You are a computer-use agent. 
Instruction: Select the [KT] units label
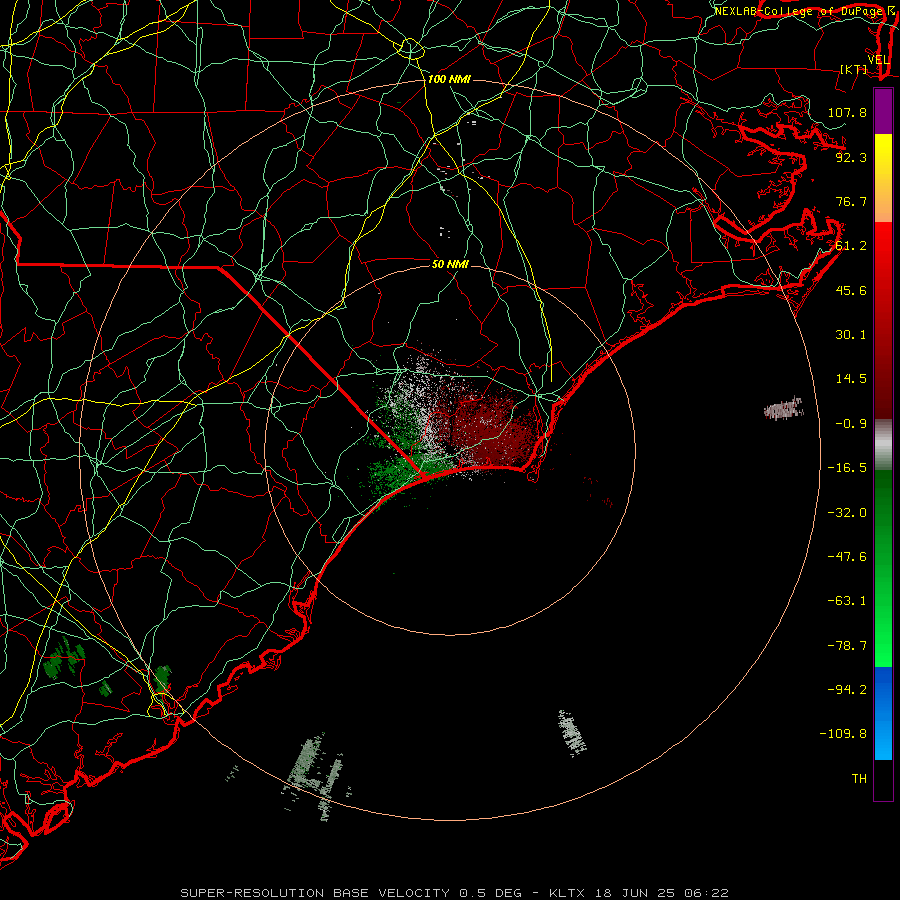(x=854, y=69)
